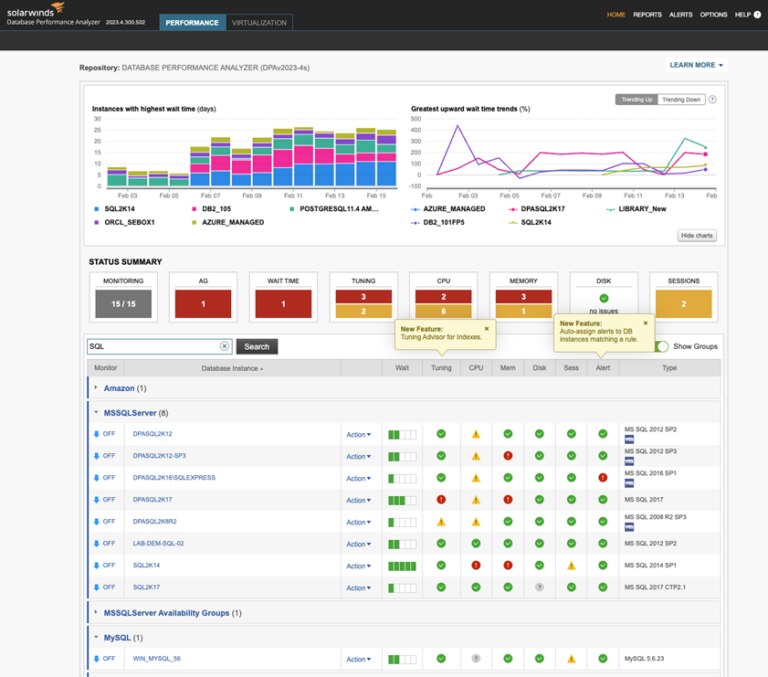This screenshot has height=677, width=768.
Task: Click the Tuning OK icon for LAB-DEM-SQL-02
Action: click(x=441, y=543)
